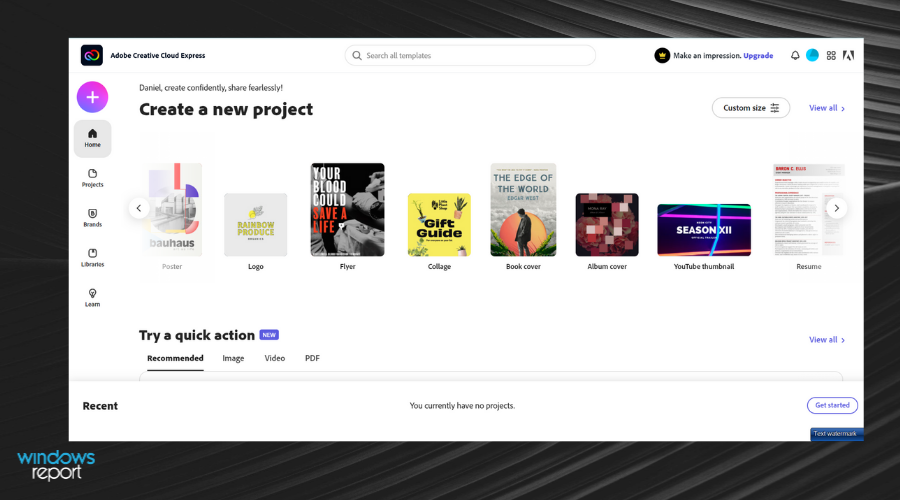900x500 pixels.
Task: Choose the Book cover template
Action: point(523,210)
